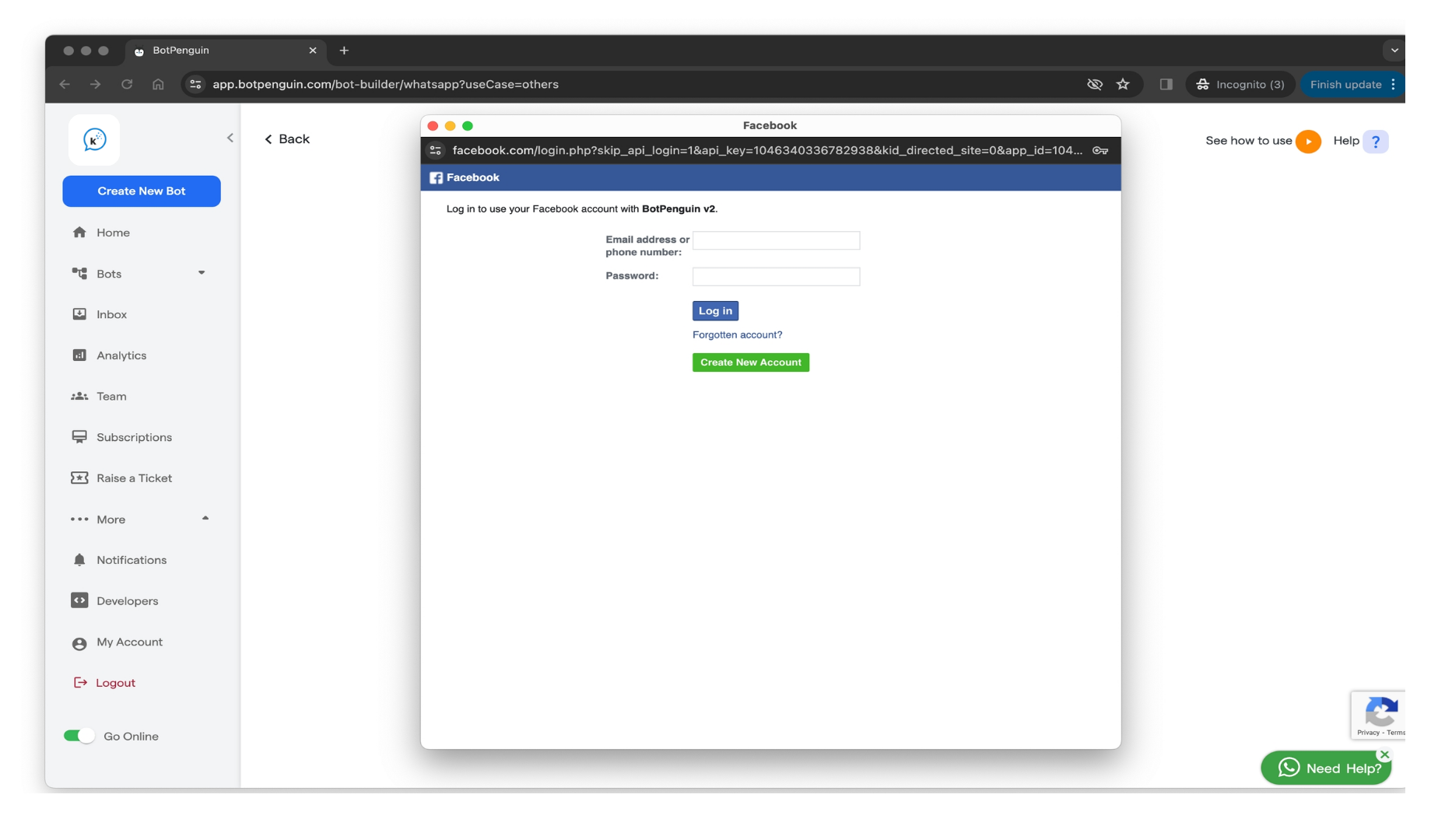Go Back to the previous page
Image resolution: width=1452 pixels, height=840 pixels.
287,138
